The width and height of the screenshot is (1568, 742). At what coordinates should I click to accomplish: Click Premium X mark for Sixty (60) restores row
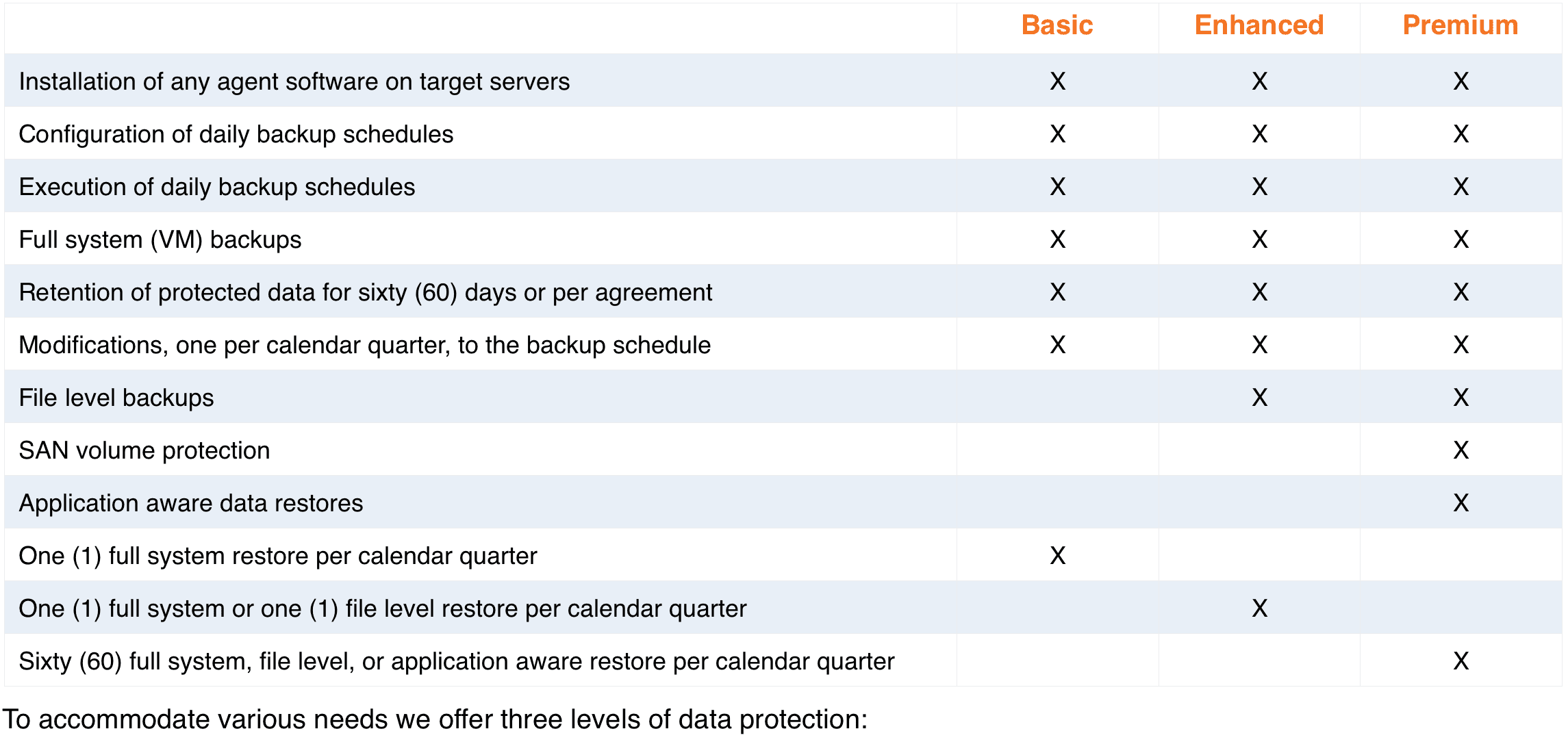pos(1461,661)
